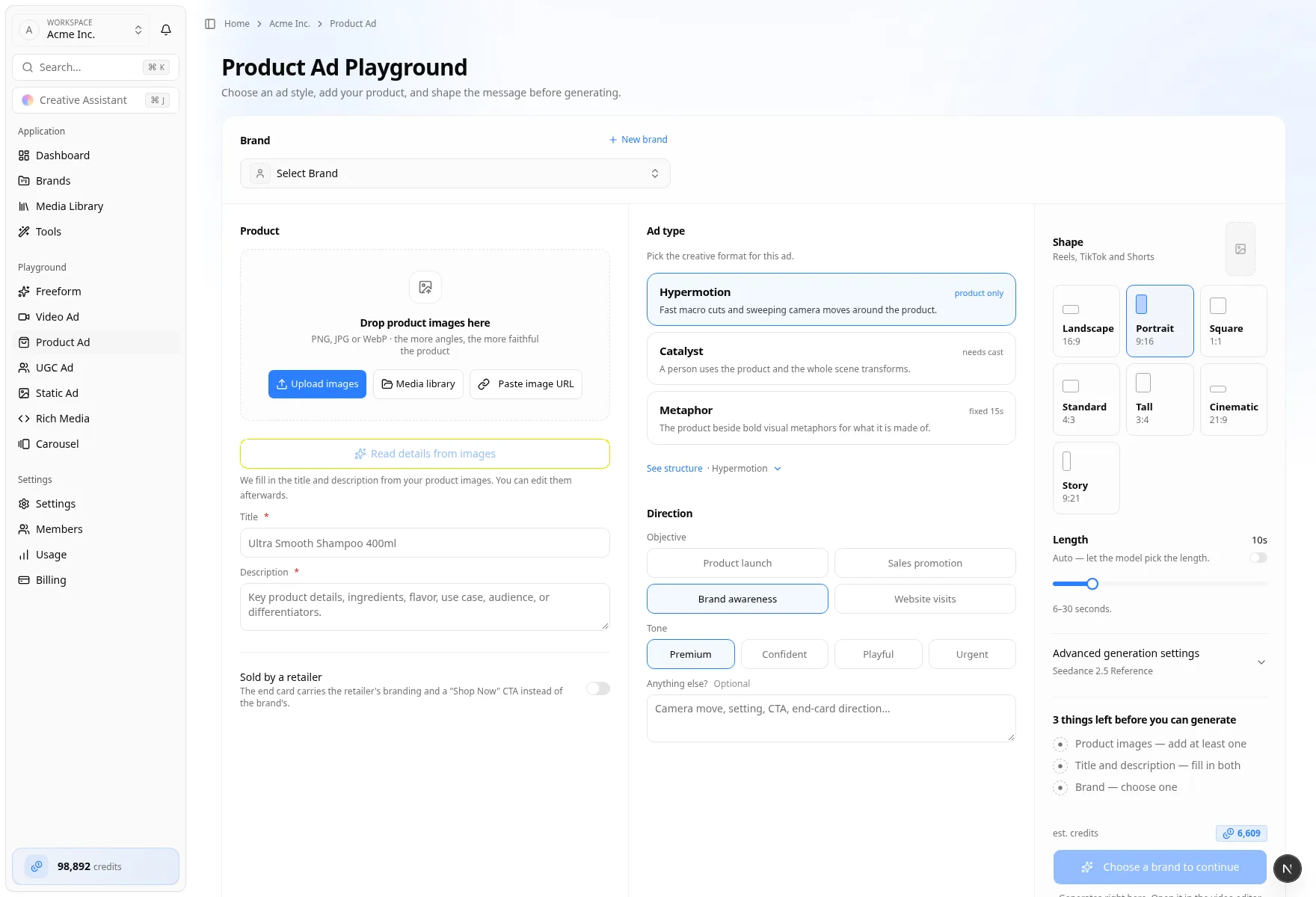Click the Dashboard grid icon

(x=24, y=155)
